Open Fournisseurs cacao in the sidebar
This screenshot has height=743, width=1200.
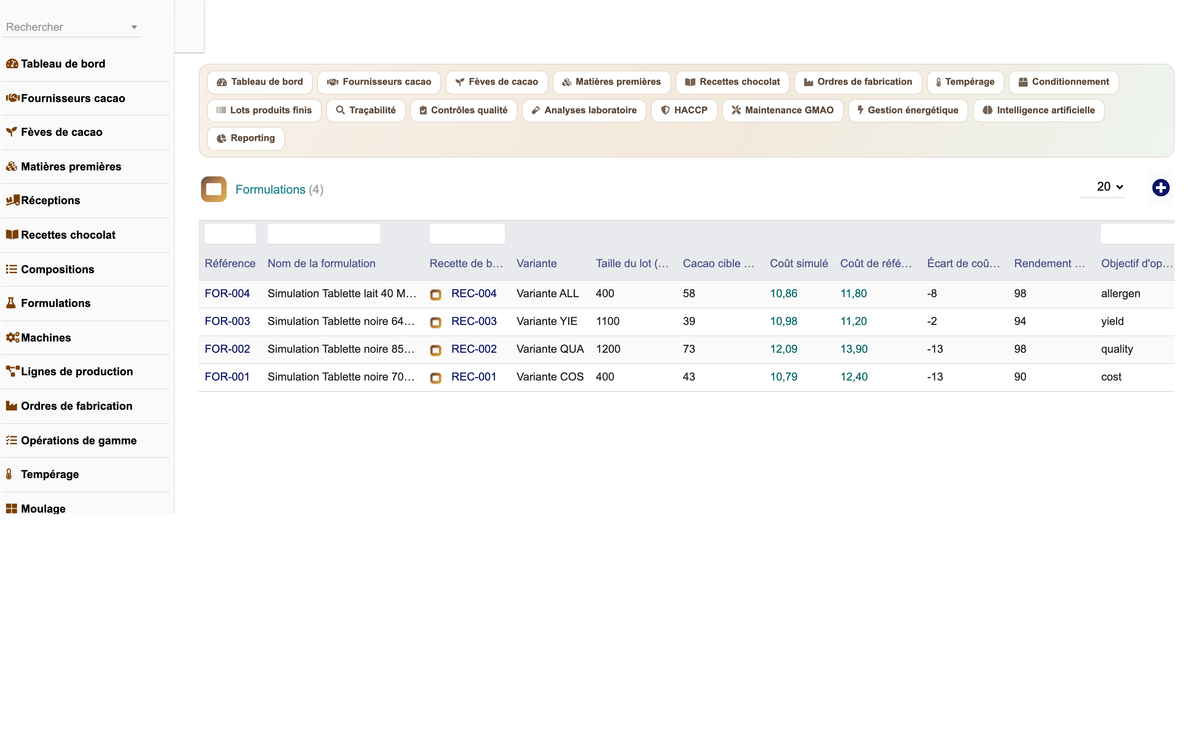65,98
